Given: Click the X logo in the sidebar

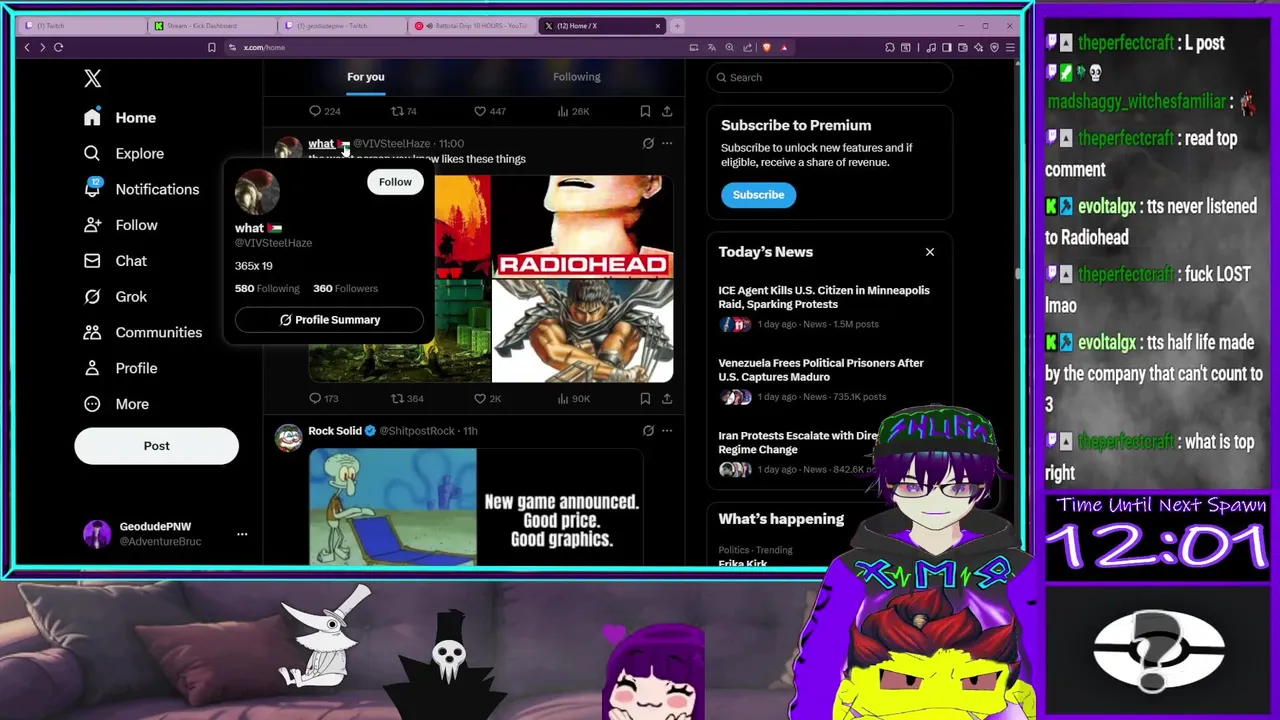Looking at the screenshot, I should [x=93, y=78].
